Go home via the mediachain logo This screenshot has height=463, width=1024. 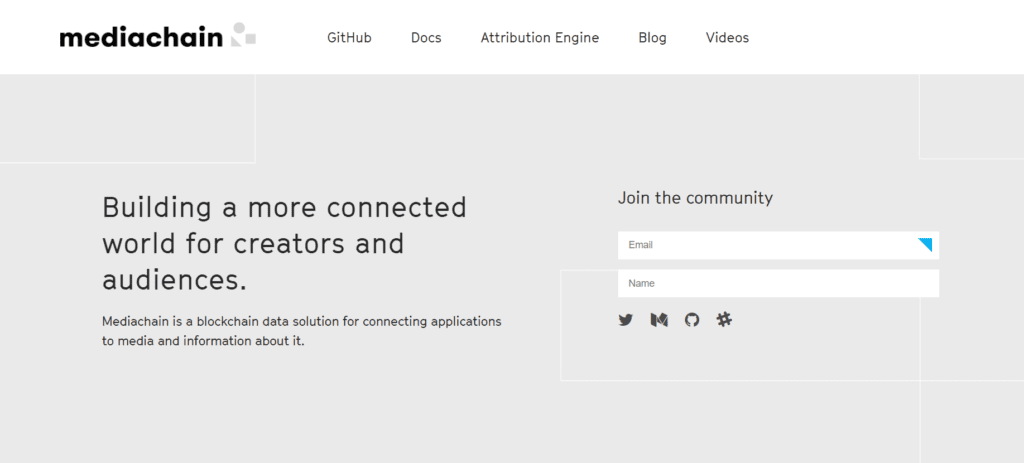(x=157, y=35)
